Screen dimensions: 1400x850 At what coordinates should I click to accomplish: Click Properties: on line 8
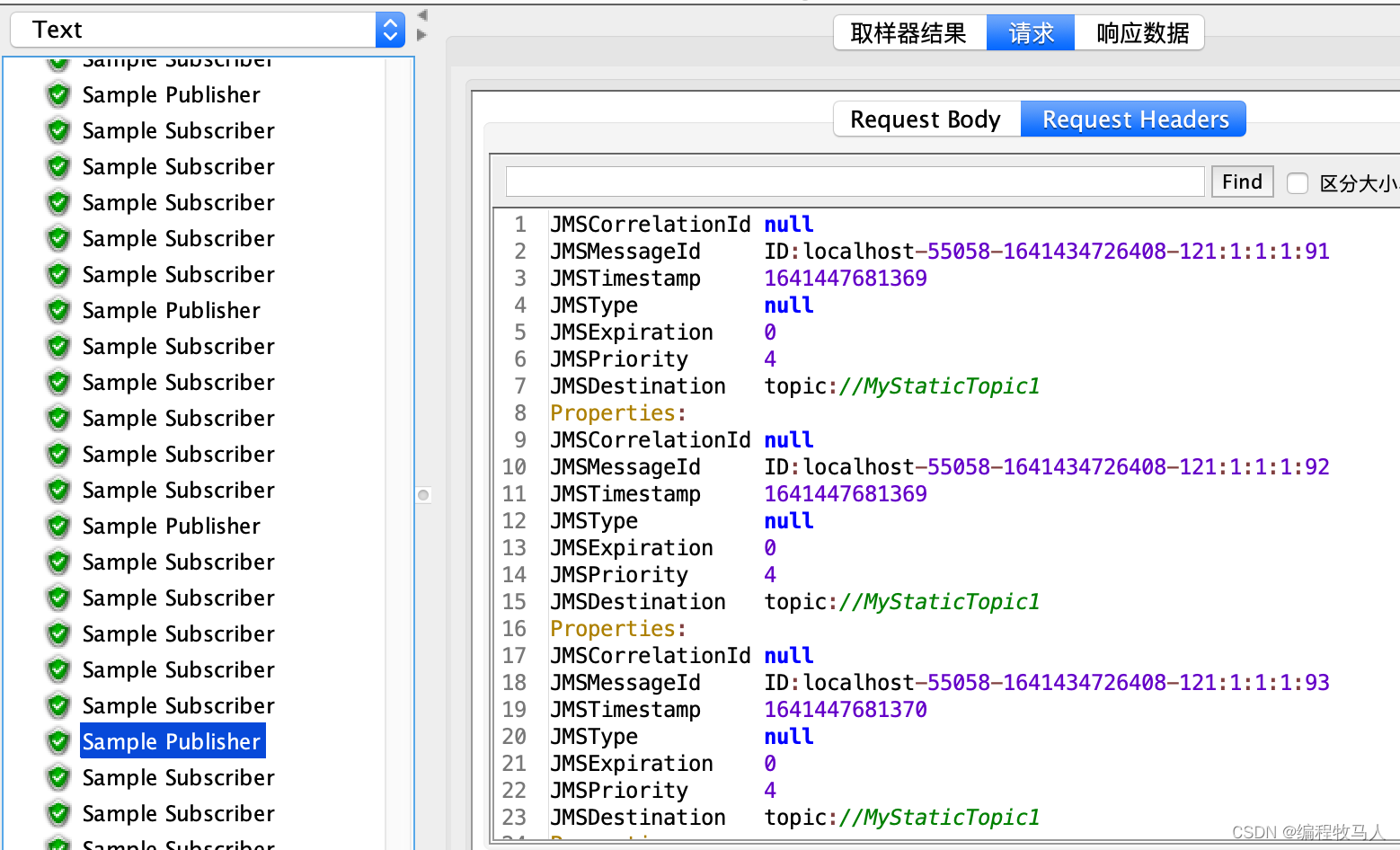point(618,412)
